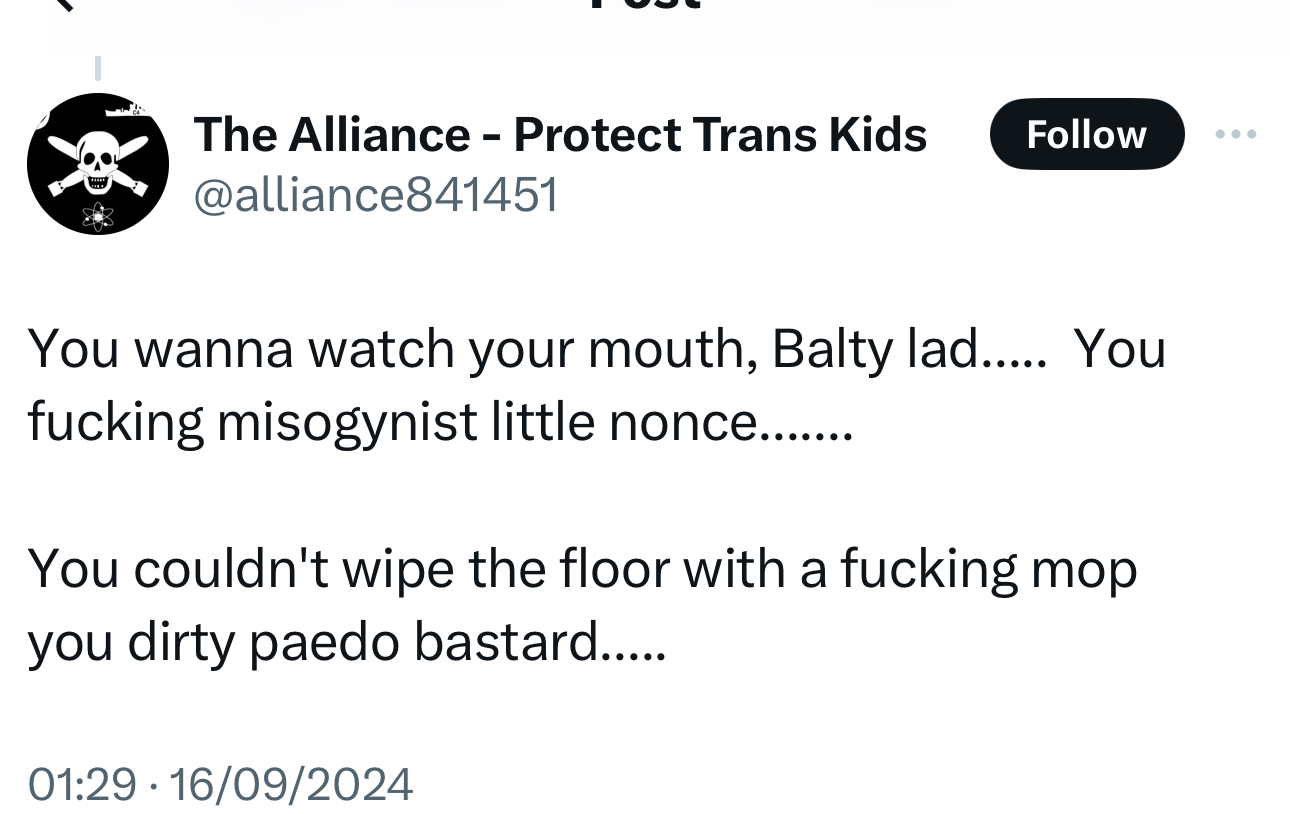Tap the back arrow at top left
Screen dimensions: 1290x814
click(62, 4)
